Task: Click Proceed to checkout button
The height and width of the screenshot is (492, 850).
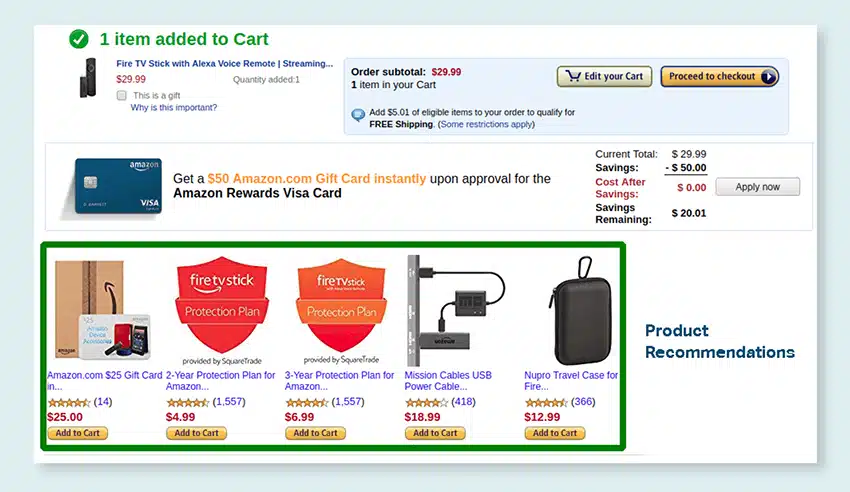Action: [x=719, y=76]
